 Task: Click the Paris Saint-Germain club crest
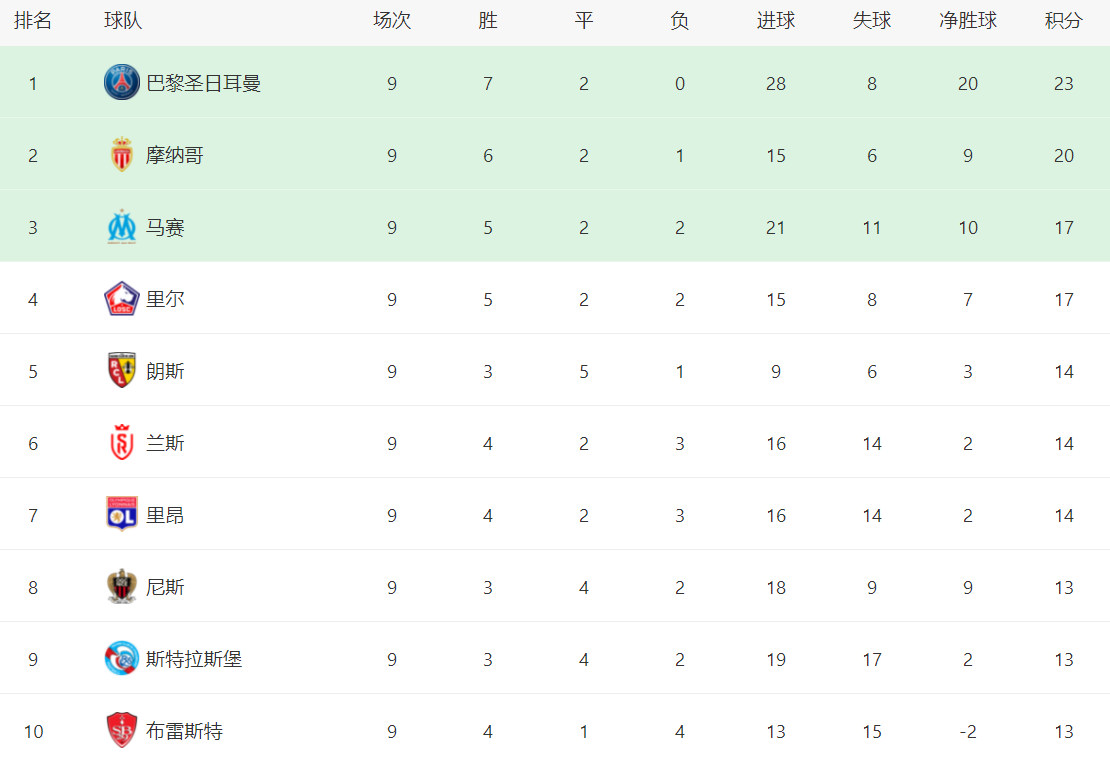[x=122, y=83]
